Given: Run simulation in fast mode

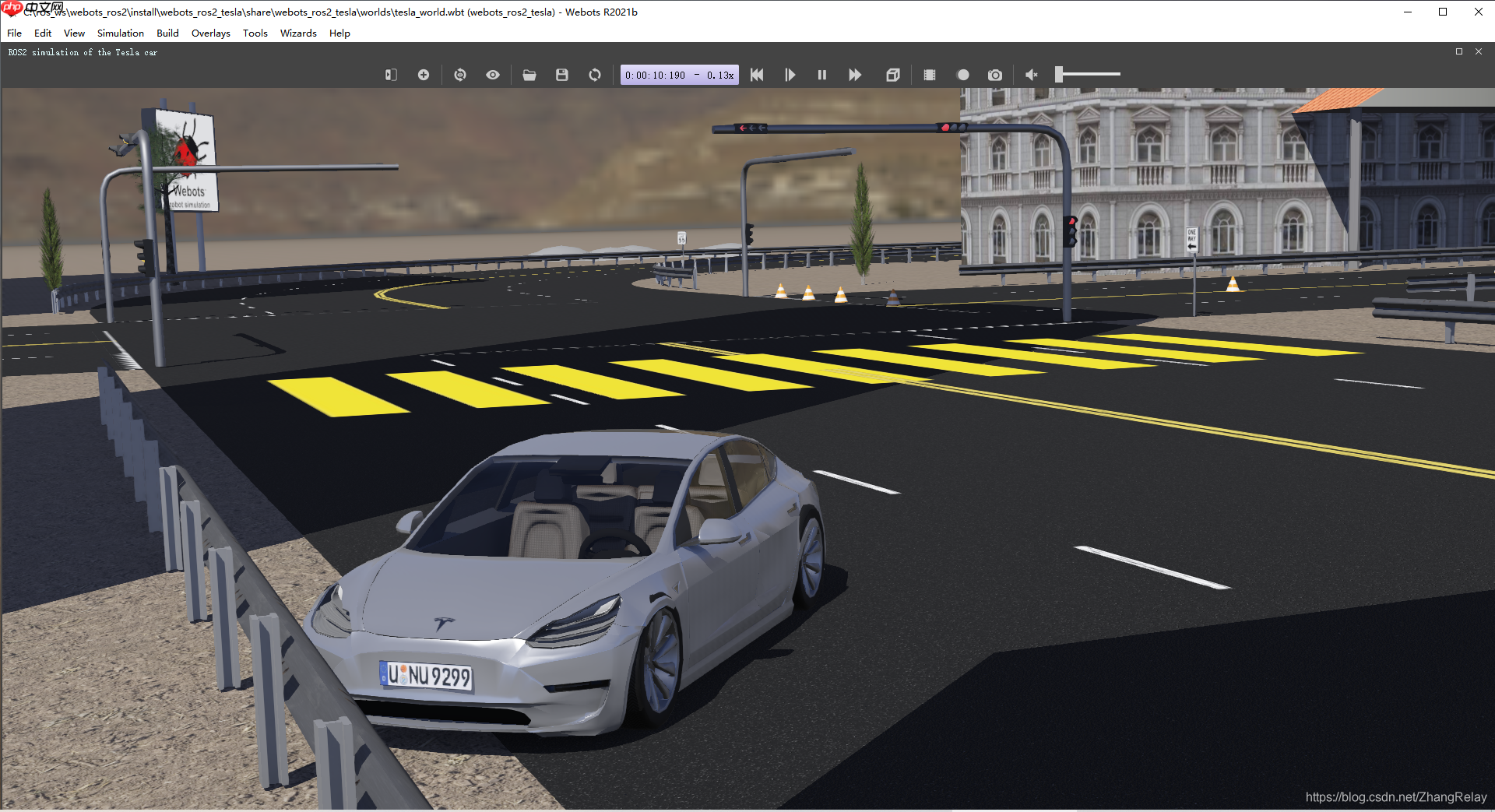Looking at the screenshot, I should 855,75.
